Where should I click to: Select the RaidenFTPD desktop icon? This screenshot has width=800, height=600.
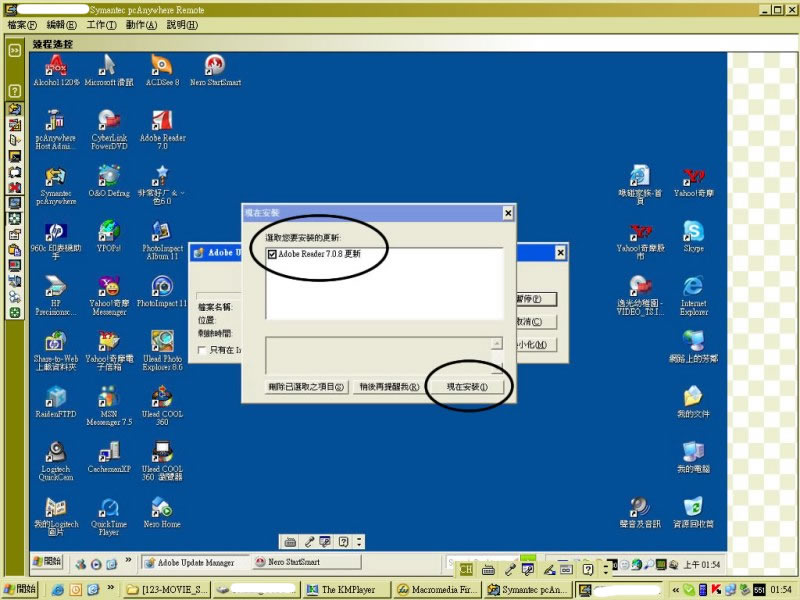tap(56, 402)
